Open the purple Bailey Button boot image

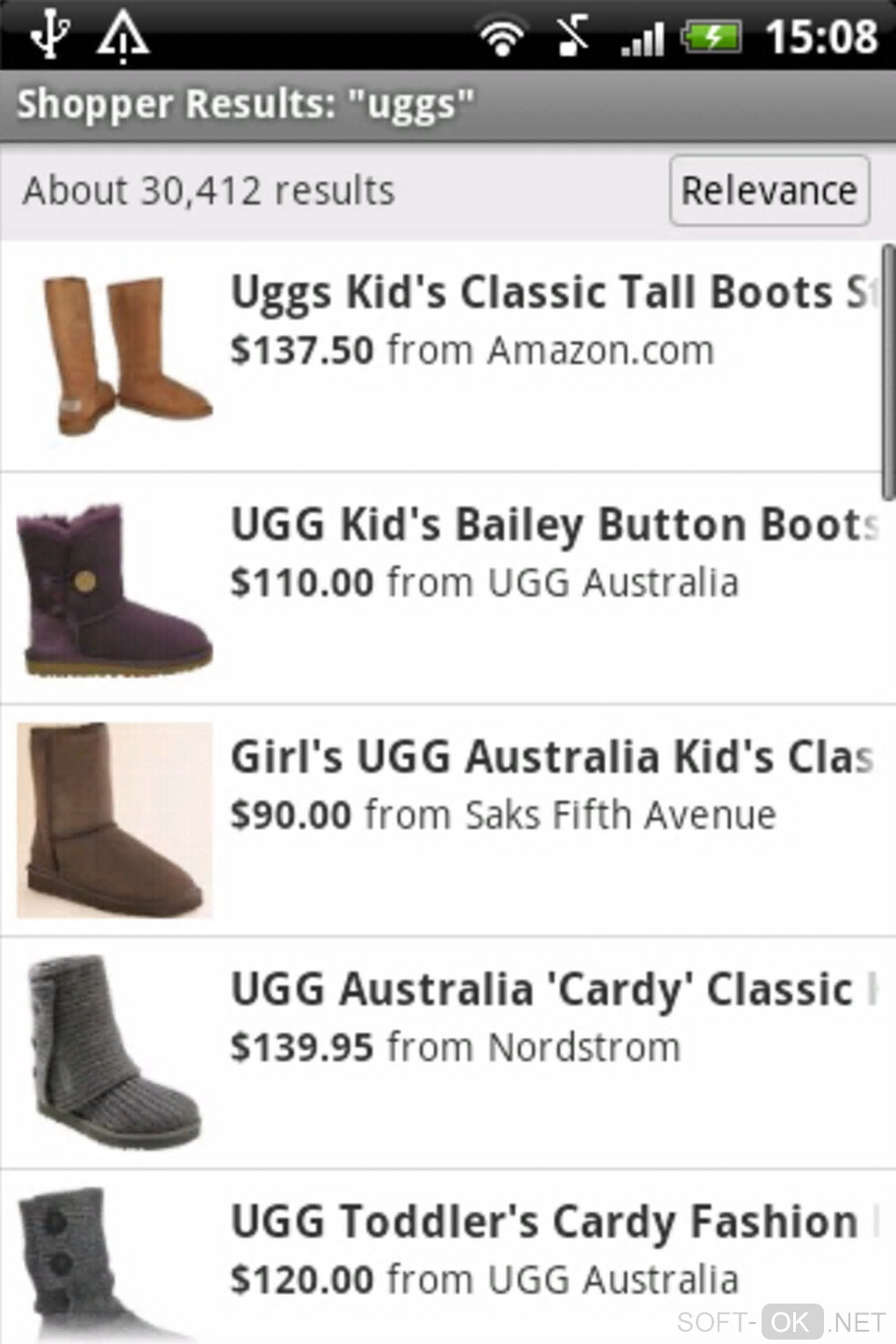point(114,590)
